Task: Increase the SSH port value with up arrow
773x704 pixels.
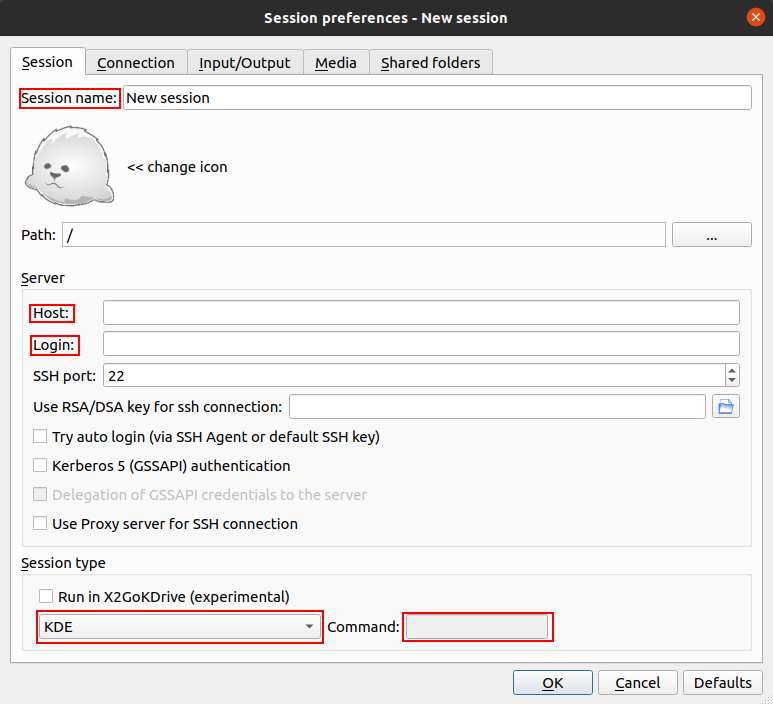Action: tap(732, 370)
